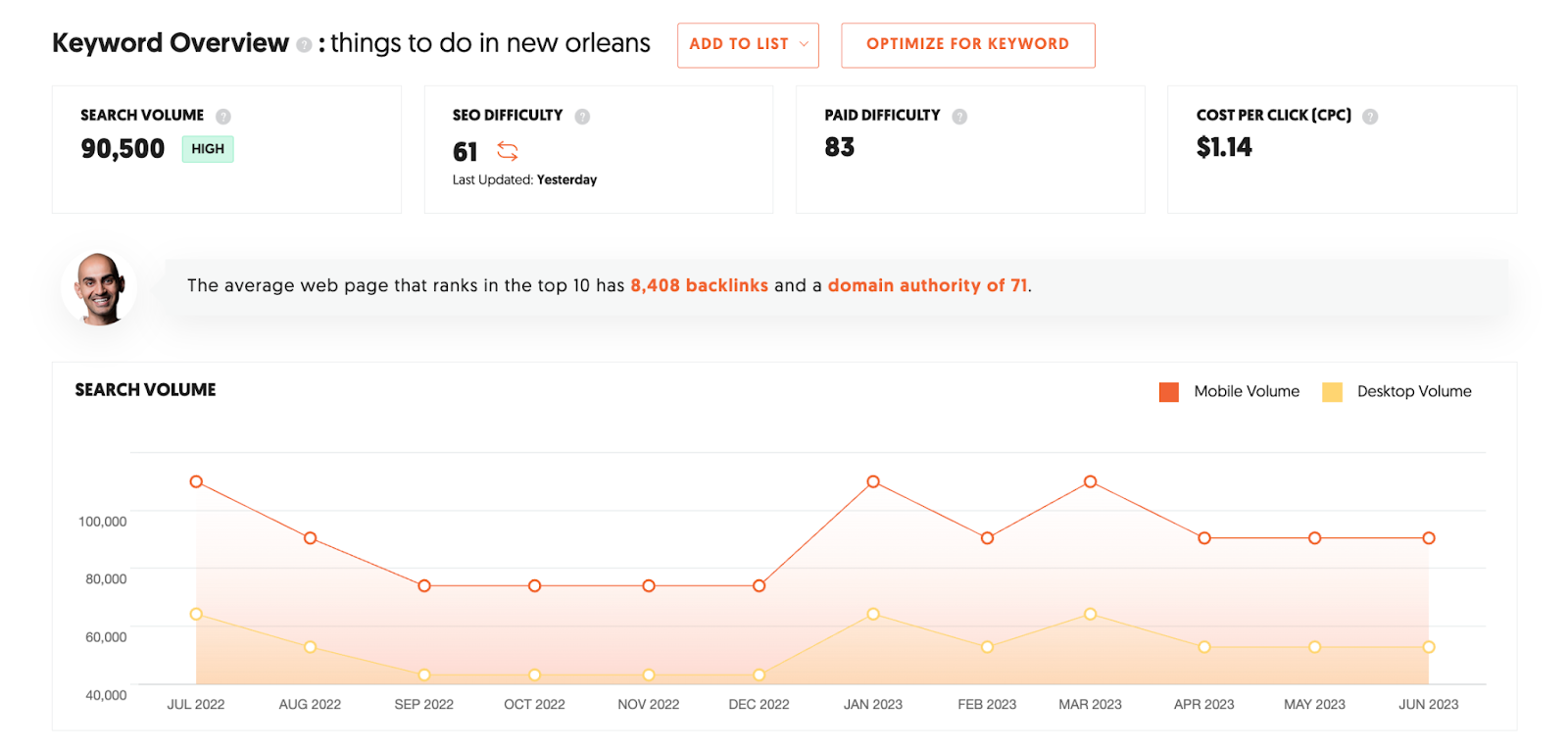Click the Last Updated: Yesterday text
Screen dimensions: 1568x751
pos(524,179)
